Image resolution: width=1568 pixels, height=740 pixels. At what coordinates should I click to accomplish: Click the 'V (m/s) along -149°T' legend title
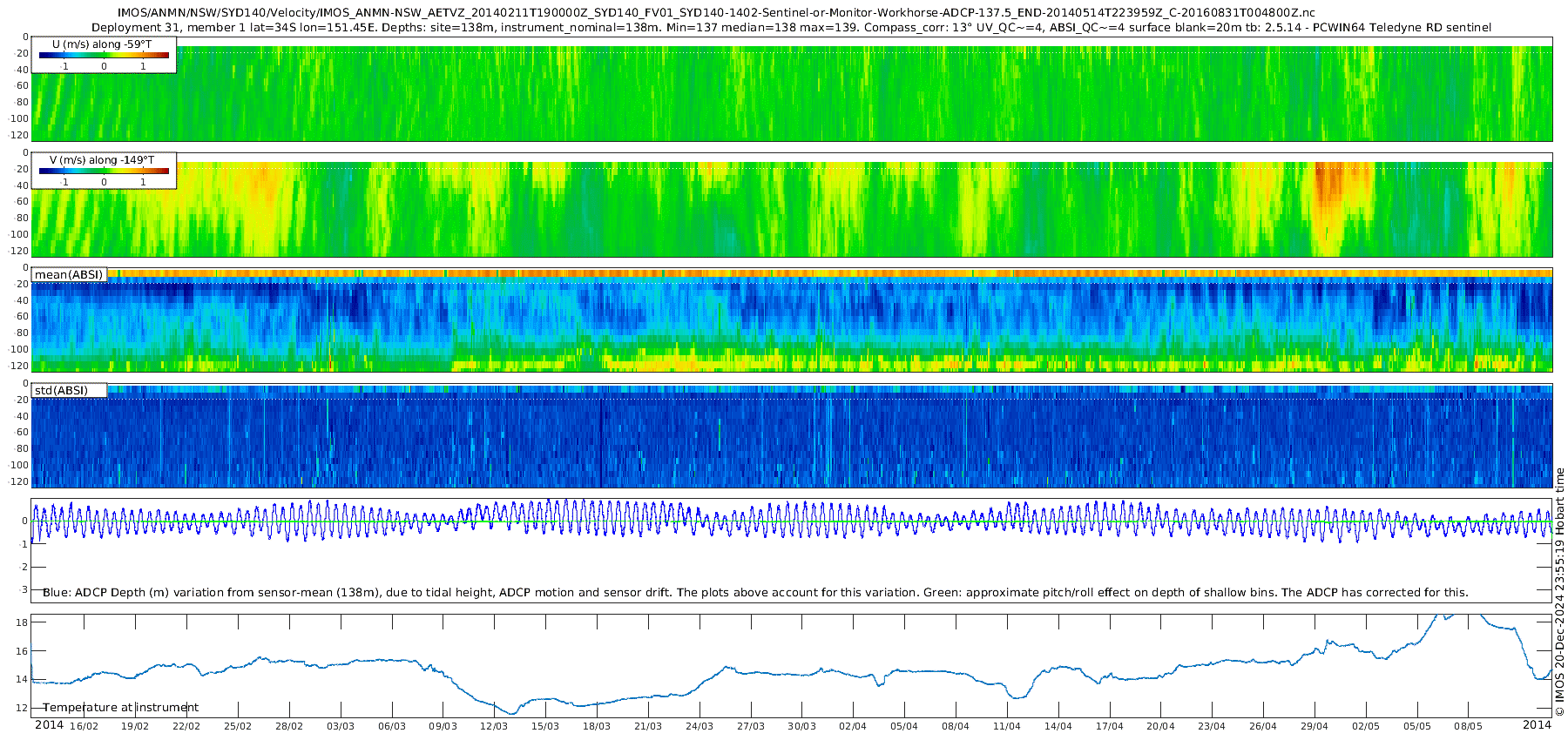tap(102, 160)
